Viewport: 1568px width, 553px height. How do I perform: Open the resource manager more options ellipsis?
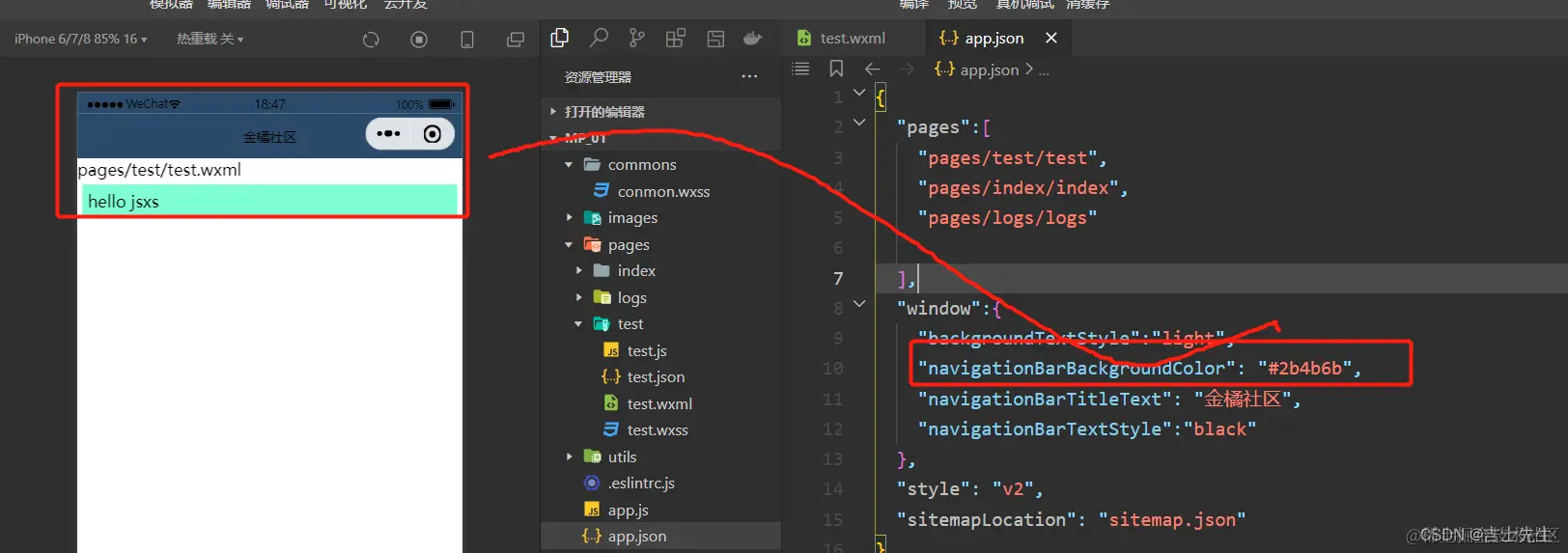click(x=749, y=76)
